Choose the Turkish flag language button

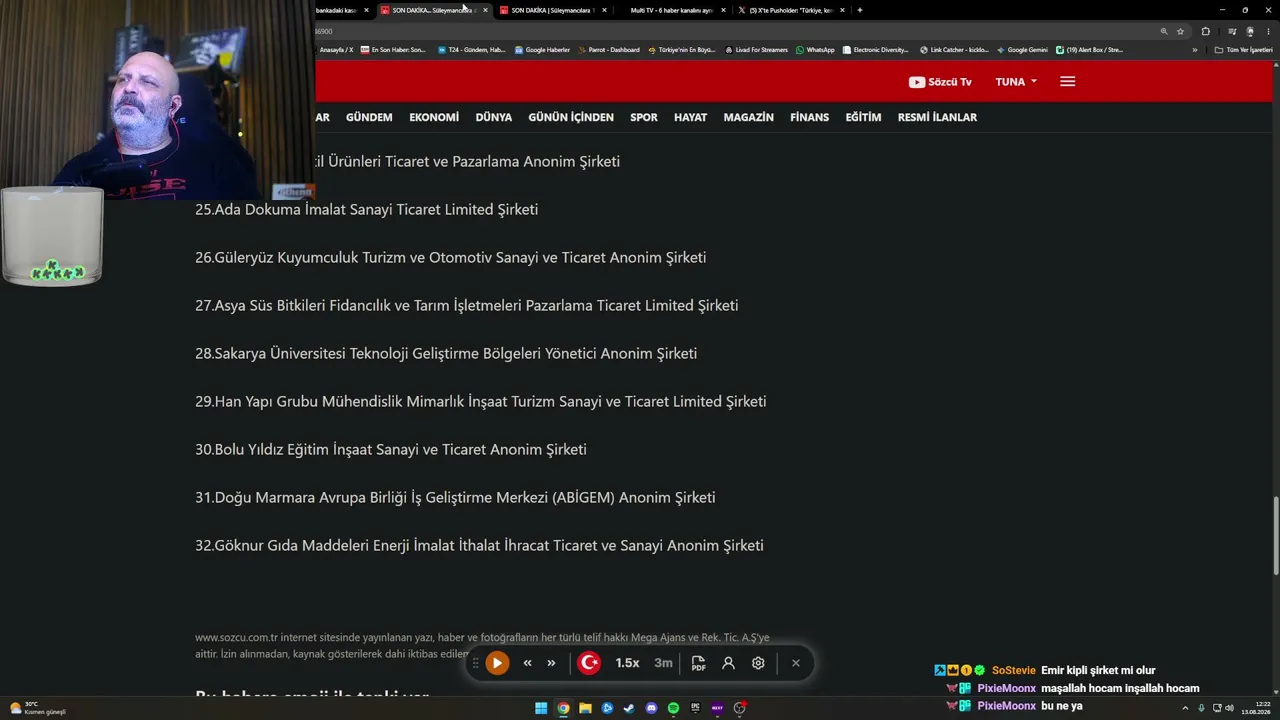click(x=589, y=663)
